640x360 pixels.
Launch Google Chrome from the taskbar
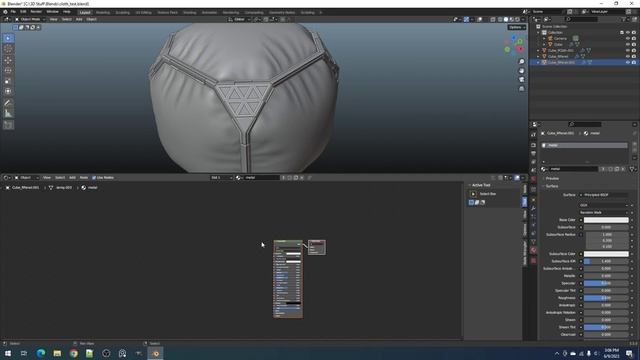73,353
